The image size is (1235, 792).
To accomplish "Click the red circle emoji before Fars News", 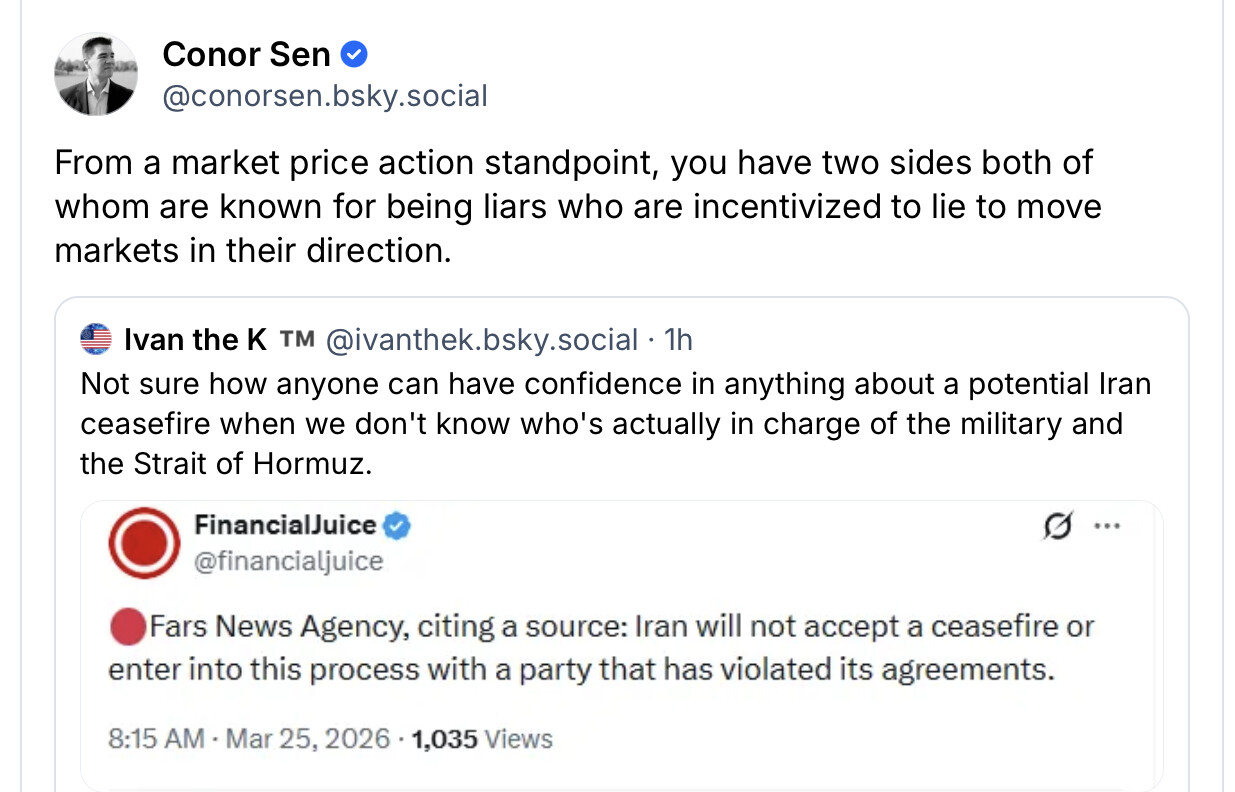I will coord(127,627).
